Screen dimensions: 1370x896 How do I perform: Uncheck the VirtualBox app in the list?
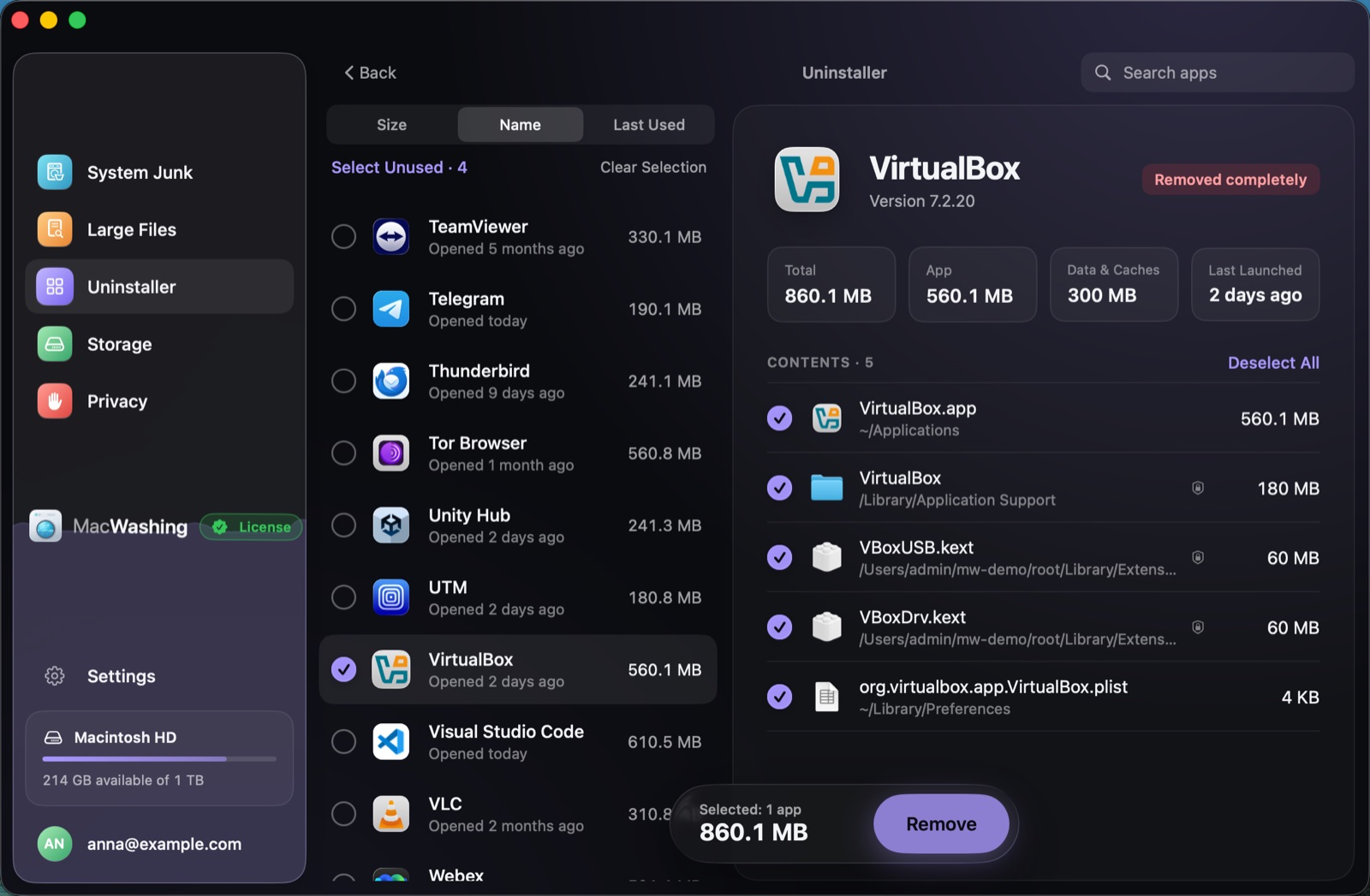click(x=343, y=669)
